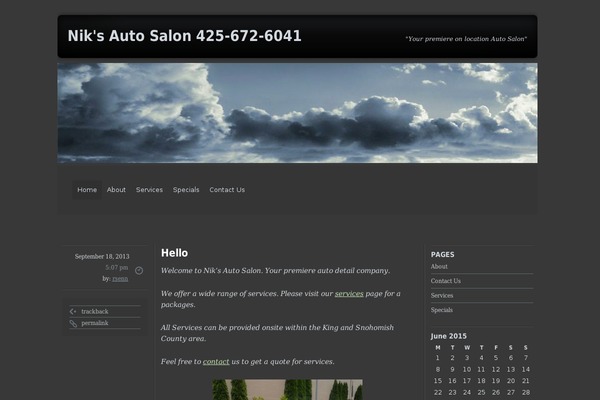
Task: Select day 18 in the calendar
Action: tap(481, 381)
